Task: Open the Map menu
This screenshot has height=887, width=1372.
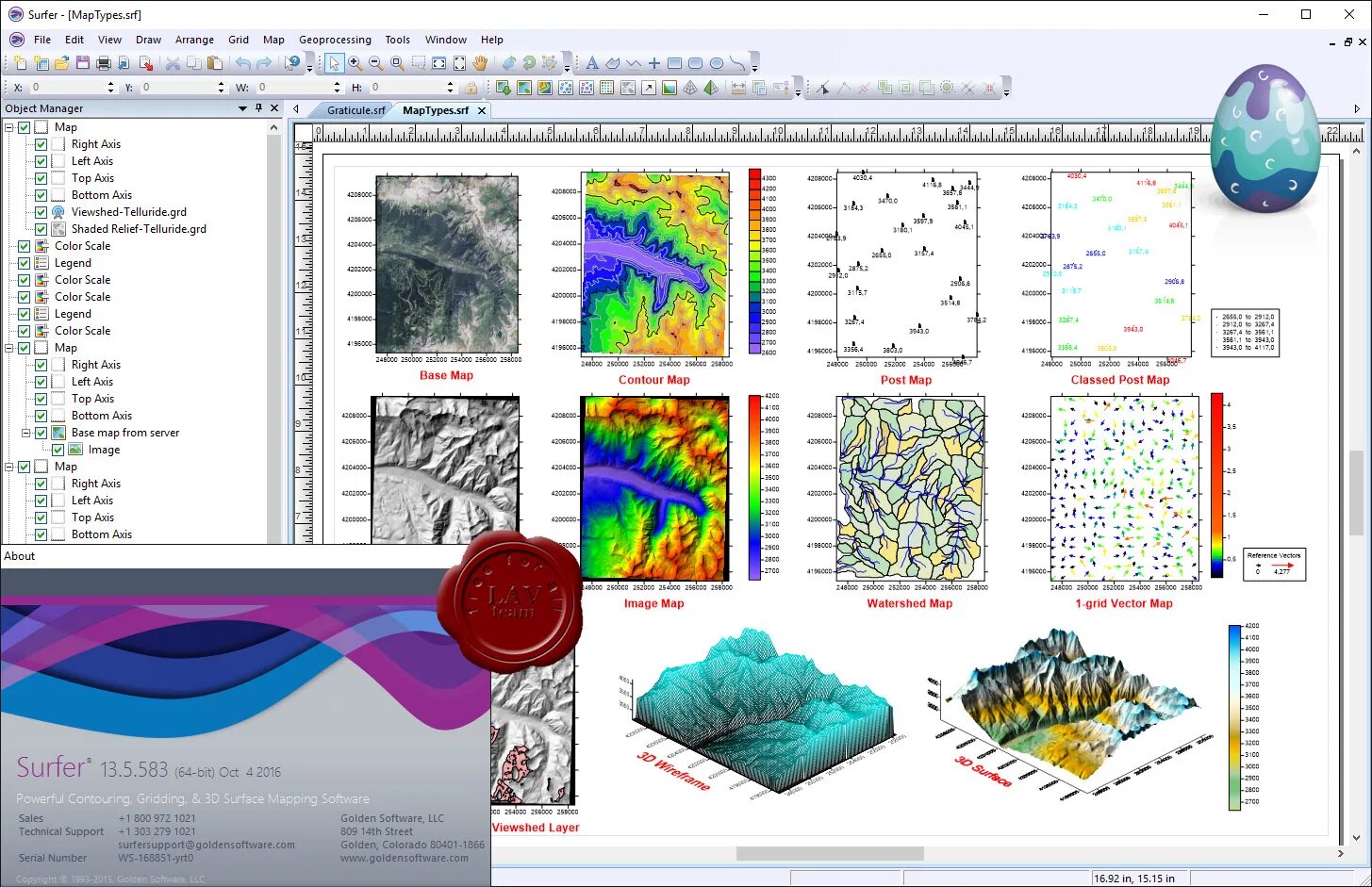Action: 273,40
